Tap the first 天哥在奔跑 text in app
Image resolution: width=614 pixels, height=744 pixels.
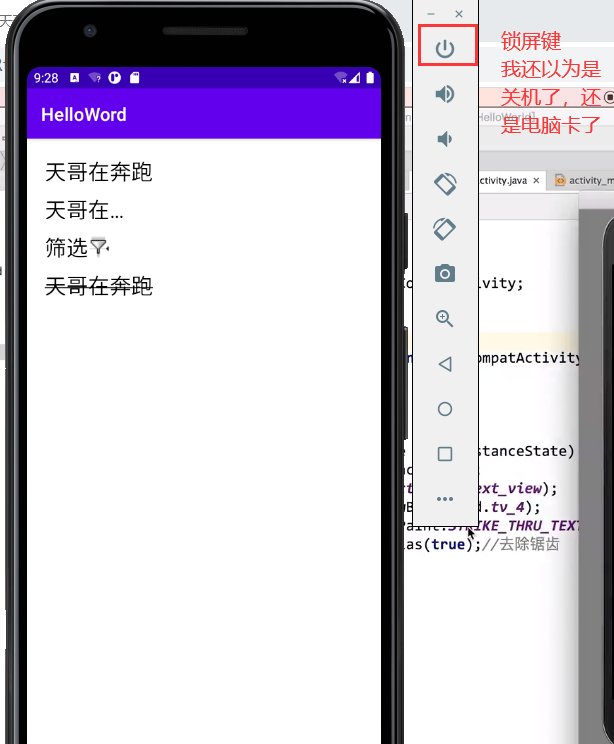99,172
